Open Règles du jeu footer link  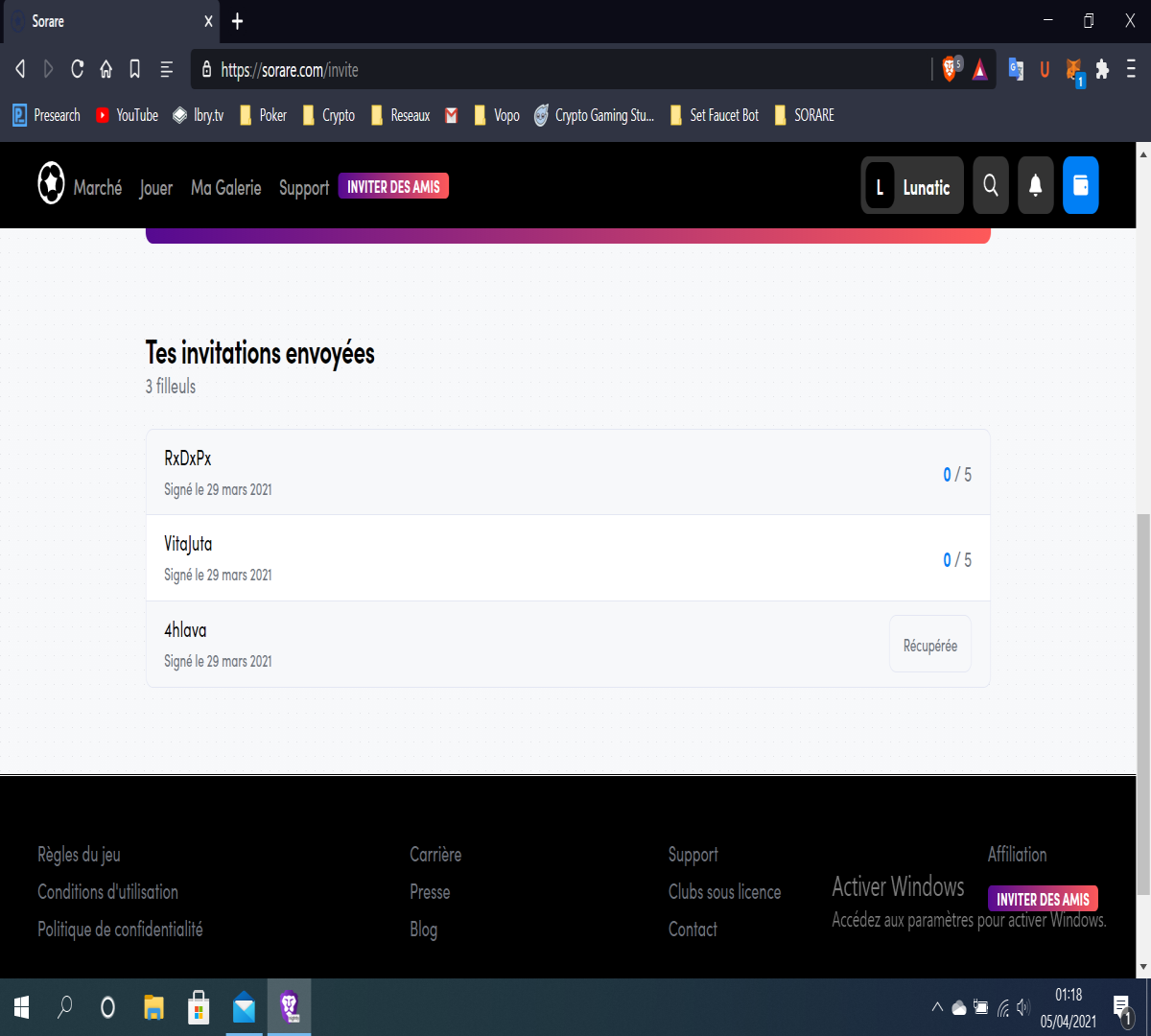click(x=79, y=855)
